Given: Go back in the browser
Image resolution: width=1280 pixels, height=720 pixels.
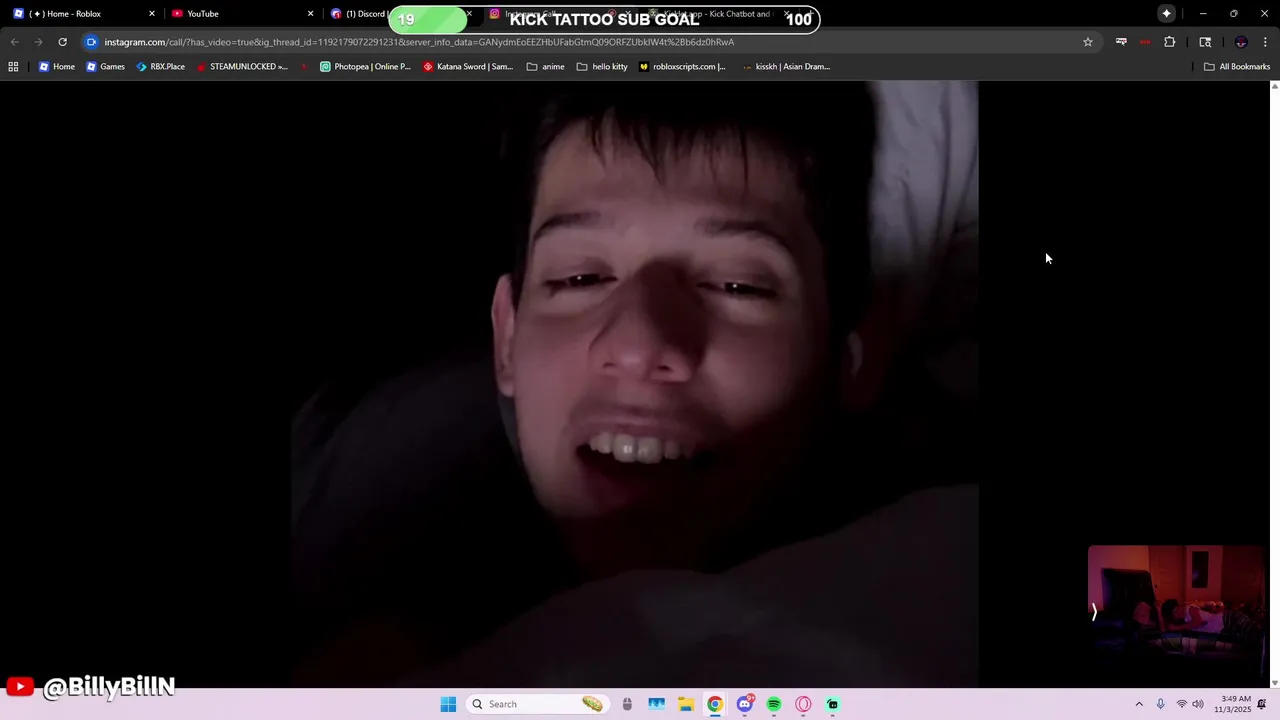Looking at the screenshot, I should pos(14,42).
